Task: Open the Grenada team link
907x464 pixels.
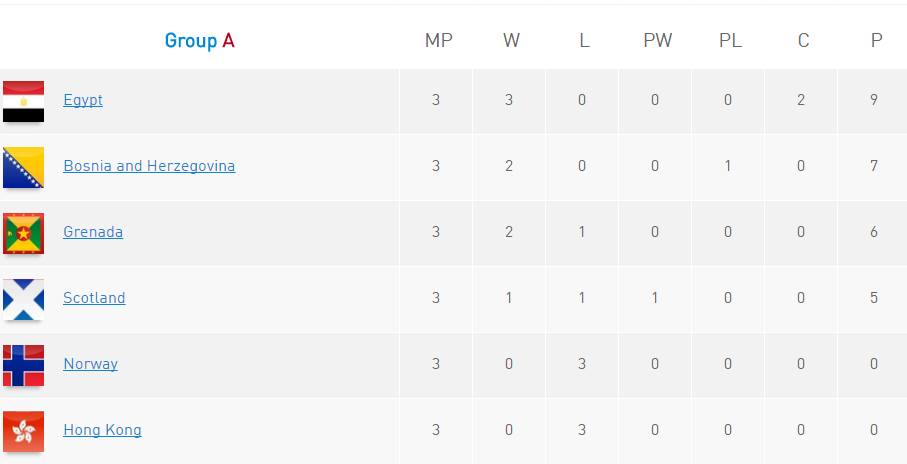Action: pyautogui.click(x=93, y=232)
